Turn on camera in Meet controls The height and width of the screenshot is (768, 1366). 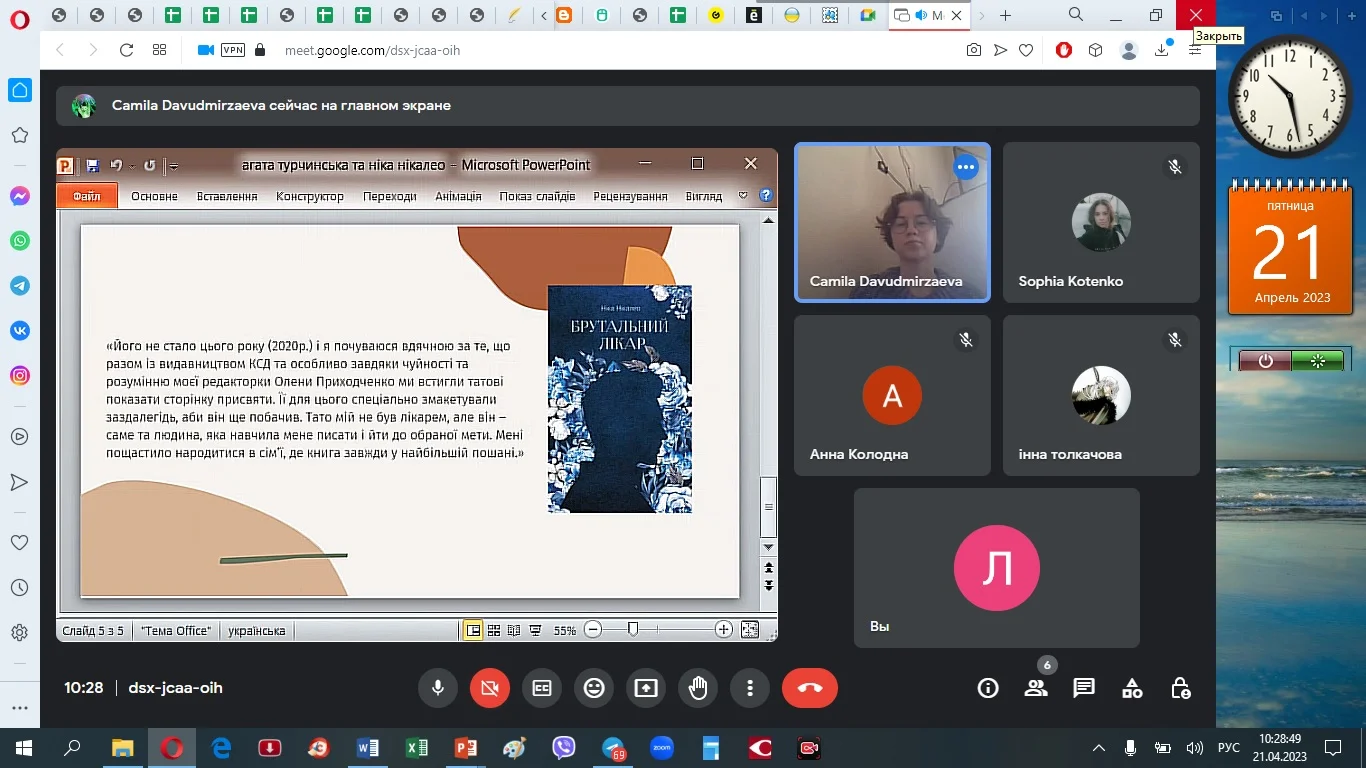click(489, 688)
